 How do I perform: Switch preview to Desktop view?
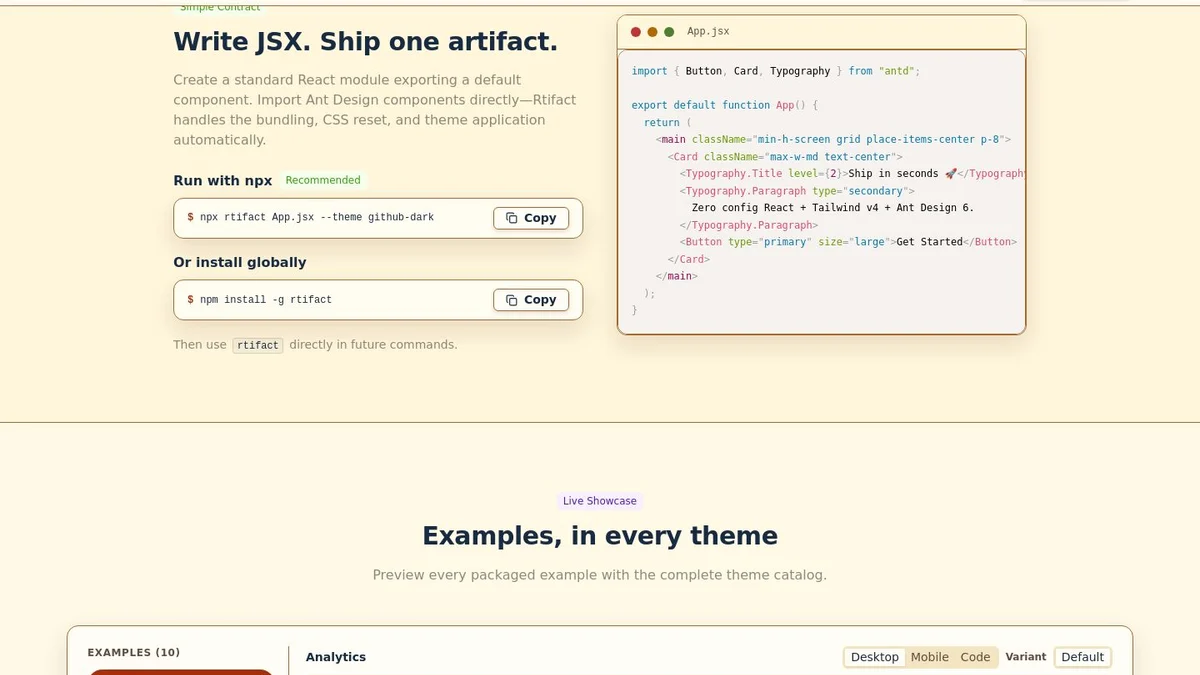[875, 657]
